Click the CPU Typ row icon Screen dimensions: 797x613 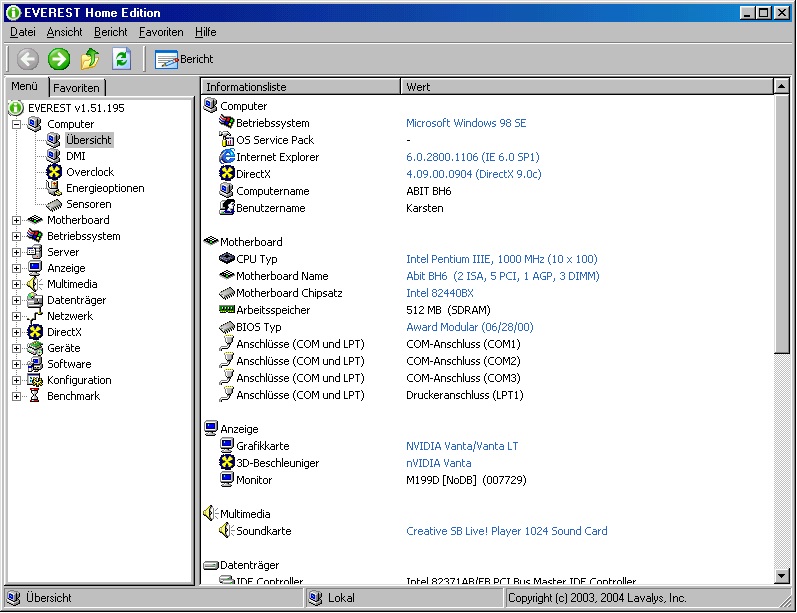[x=227, y=258]
